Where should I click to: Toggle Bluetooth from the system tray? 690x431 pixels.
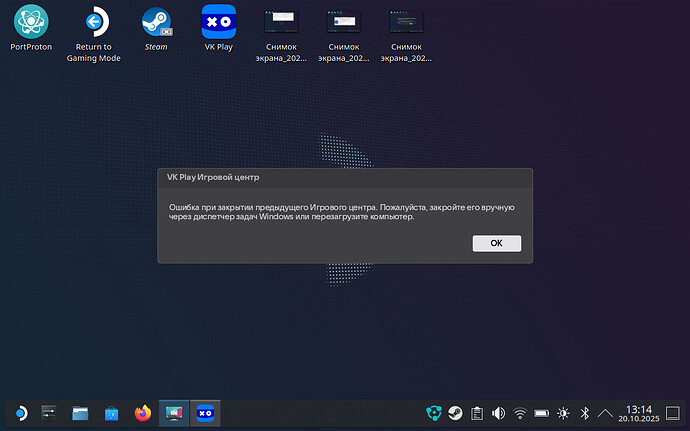(x=585, y=412)
